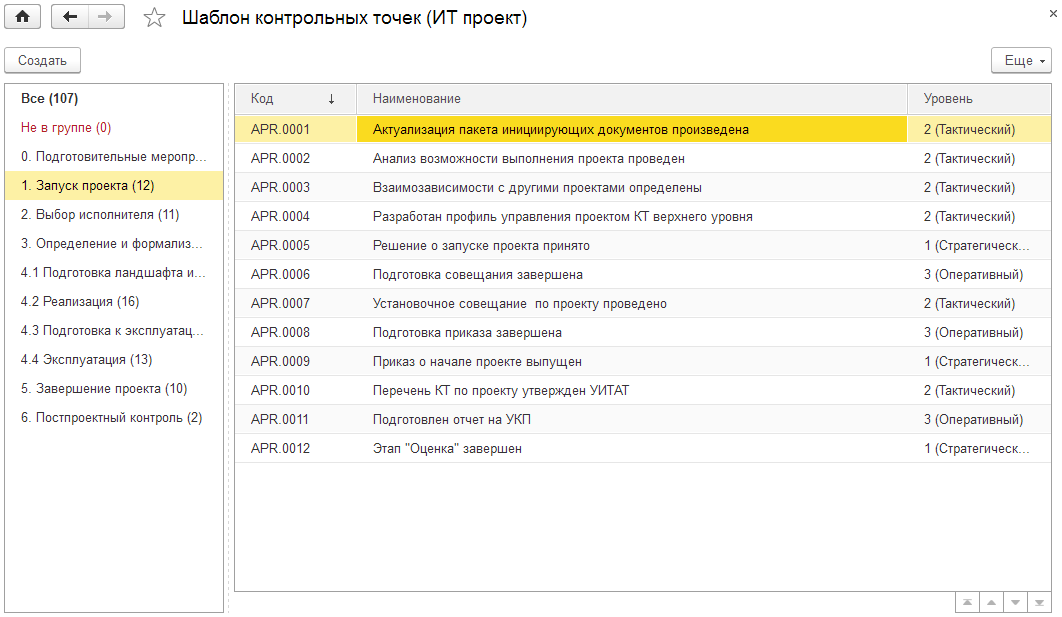The height and width of the screenshot is (617, 1062).
Task: Open group 2. Выбор исполнителя (11)
Action: pyautogui.click(x=100, y=215)
